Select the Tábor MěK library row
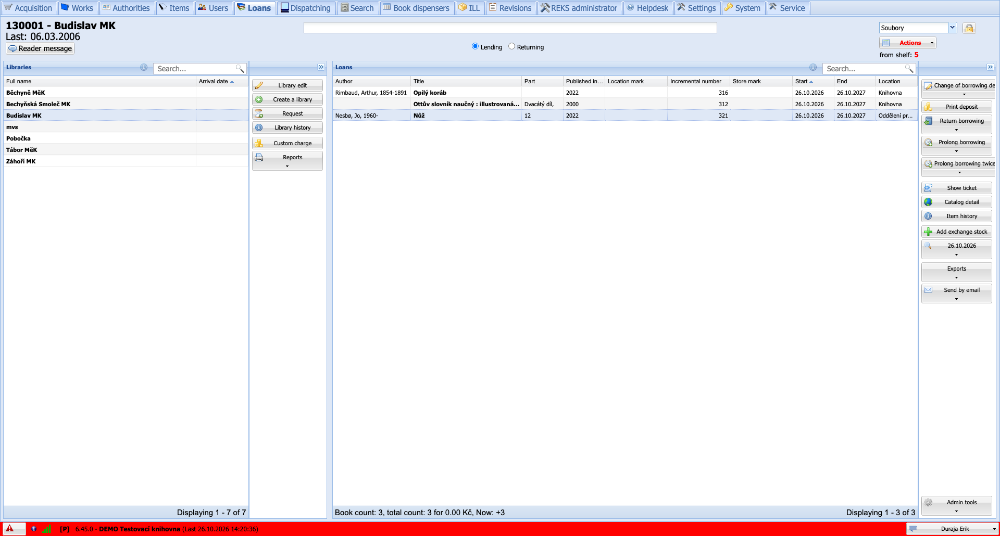The width and height of the screenshot is (1000, 536). [x=126, y=150]
